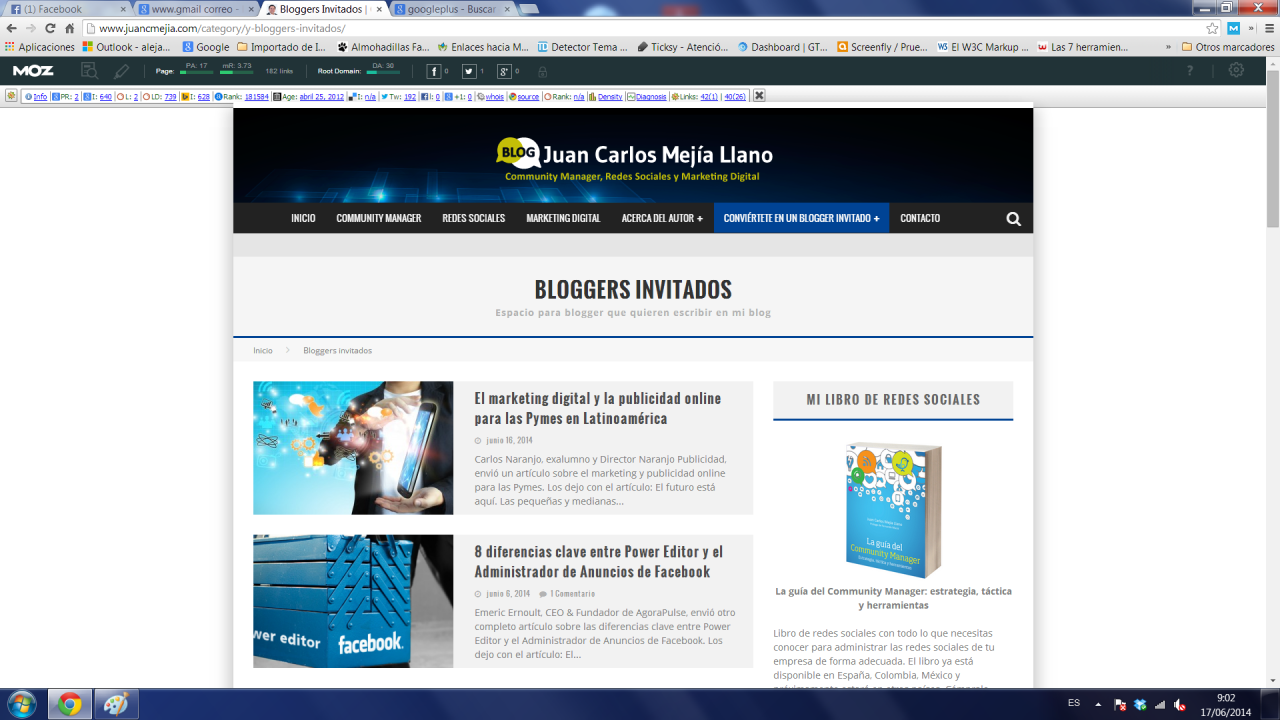Open the MozBar settings gear
1280x720 pixels.
(1237, 71)
